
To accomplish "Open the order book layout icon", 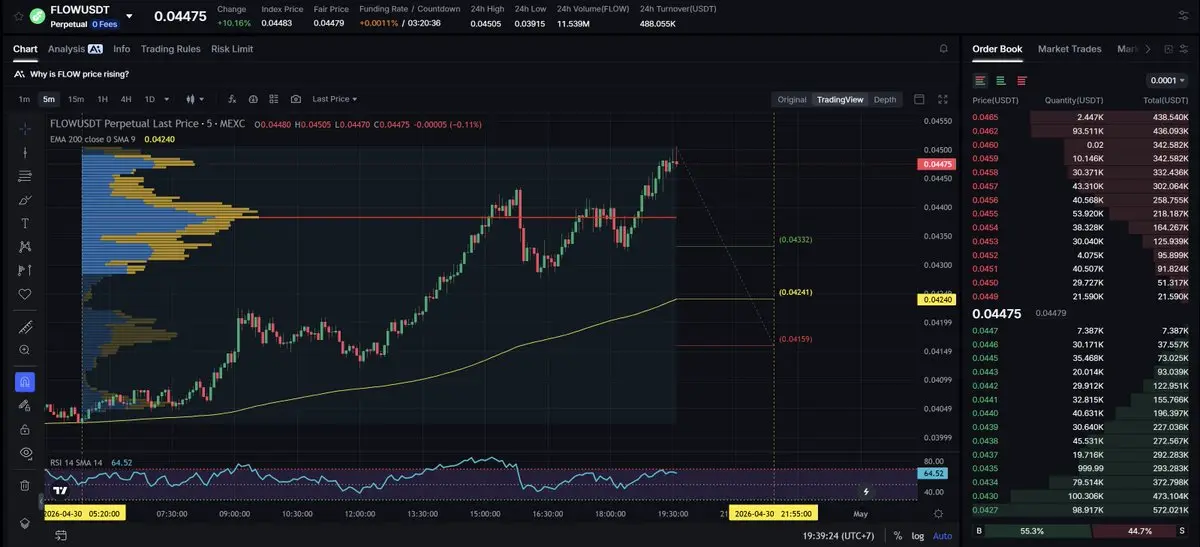I will (x=1166, y=49).
